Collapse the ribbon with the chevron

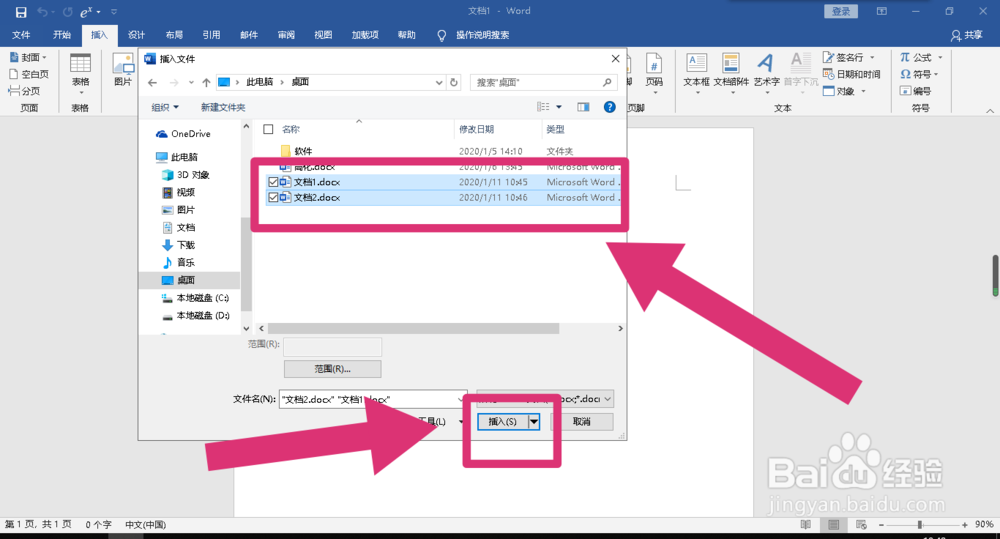coord(990,111)
